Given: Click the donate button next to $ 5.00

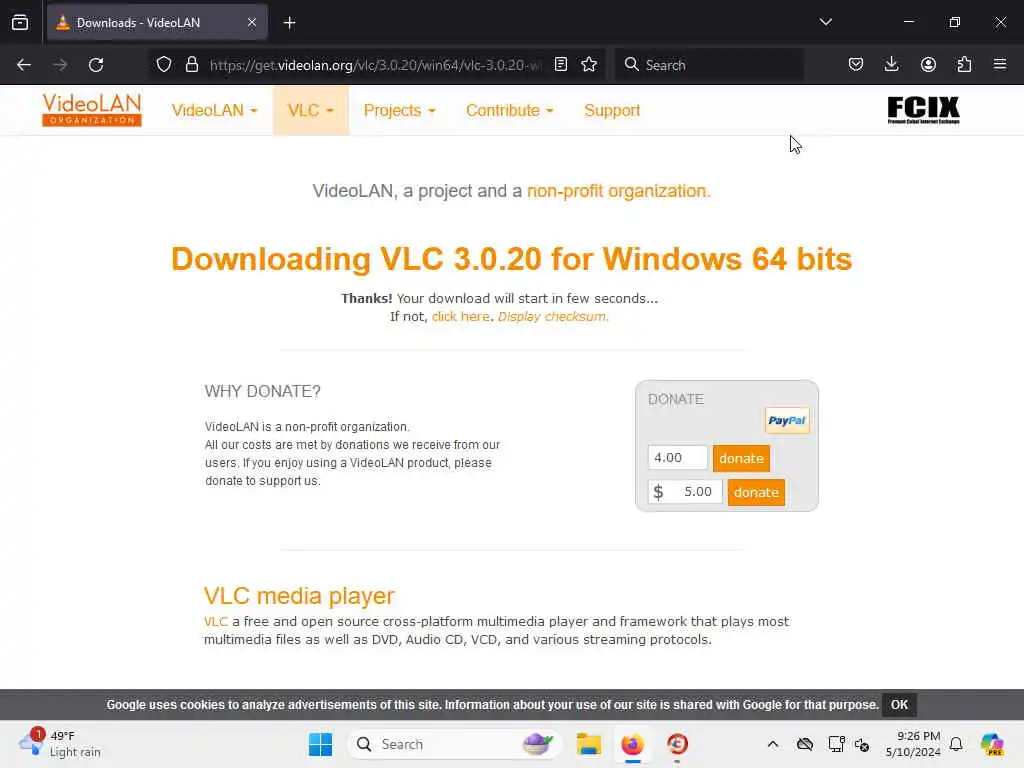Looking at the screenshot, I should pyautogui.click(x=756, y=492).
